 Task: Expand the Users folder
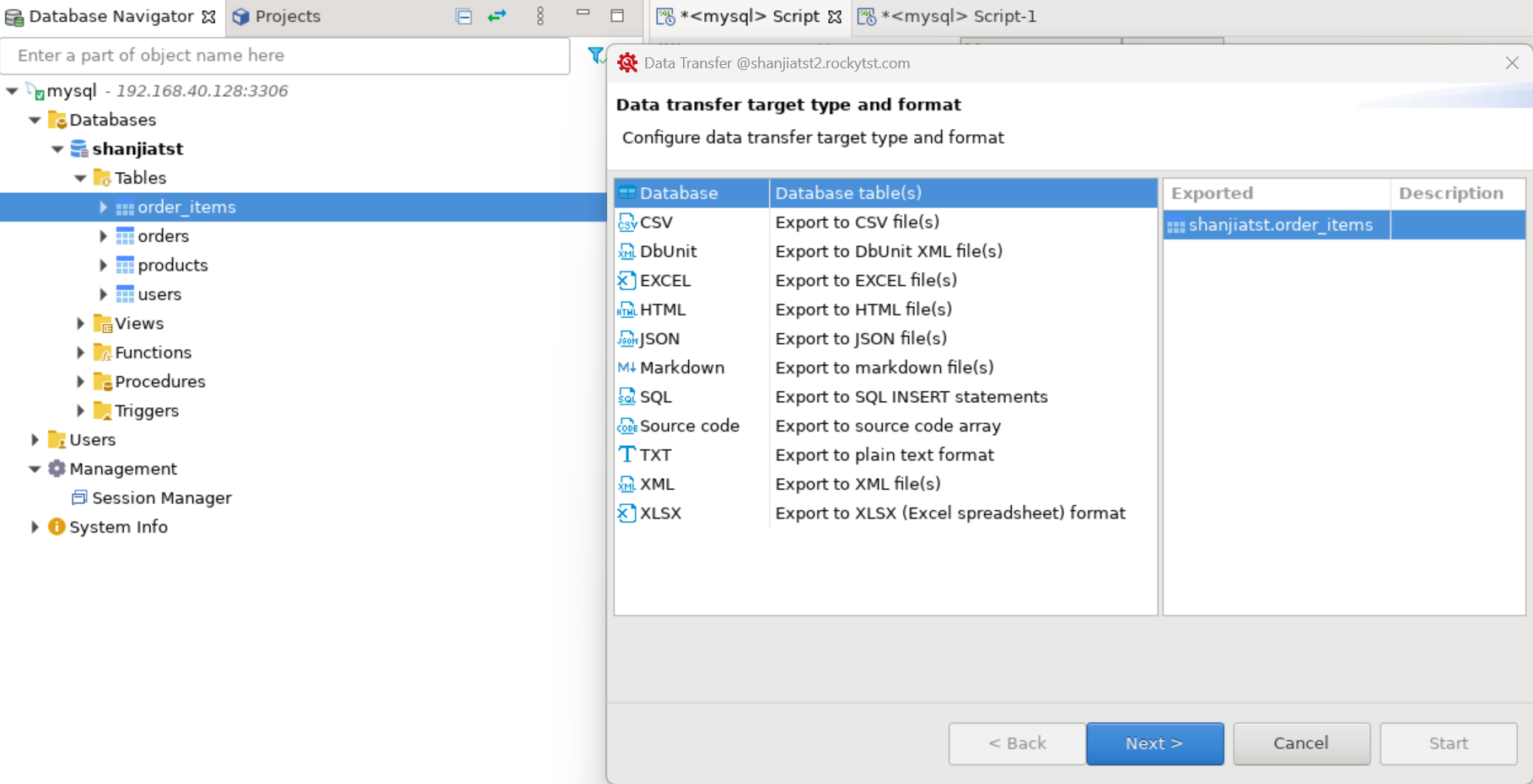click(35, 440)
